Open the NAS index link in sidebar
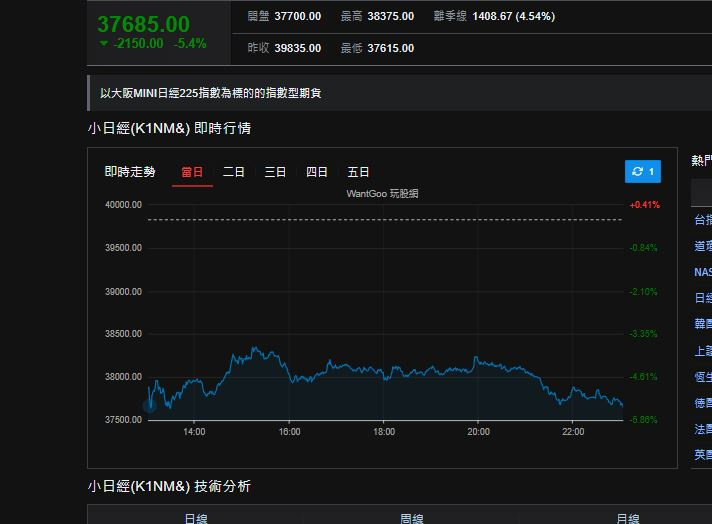This screenshot has height=524, width=712. pos(703,272)
